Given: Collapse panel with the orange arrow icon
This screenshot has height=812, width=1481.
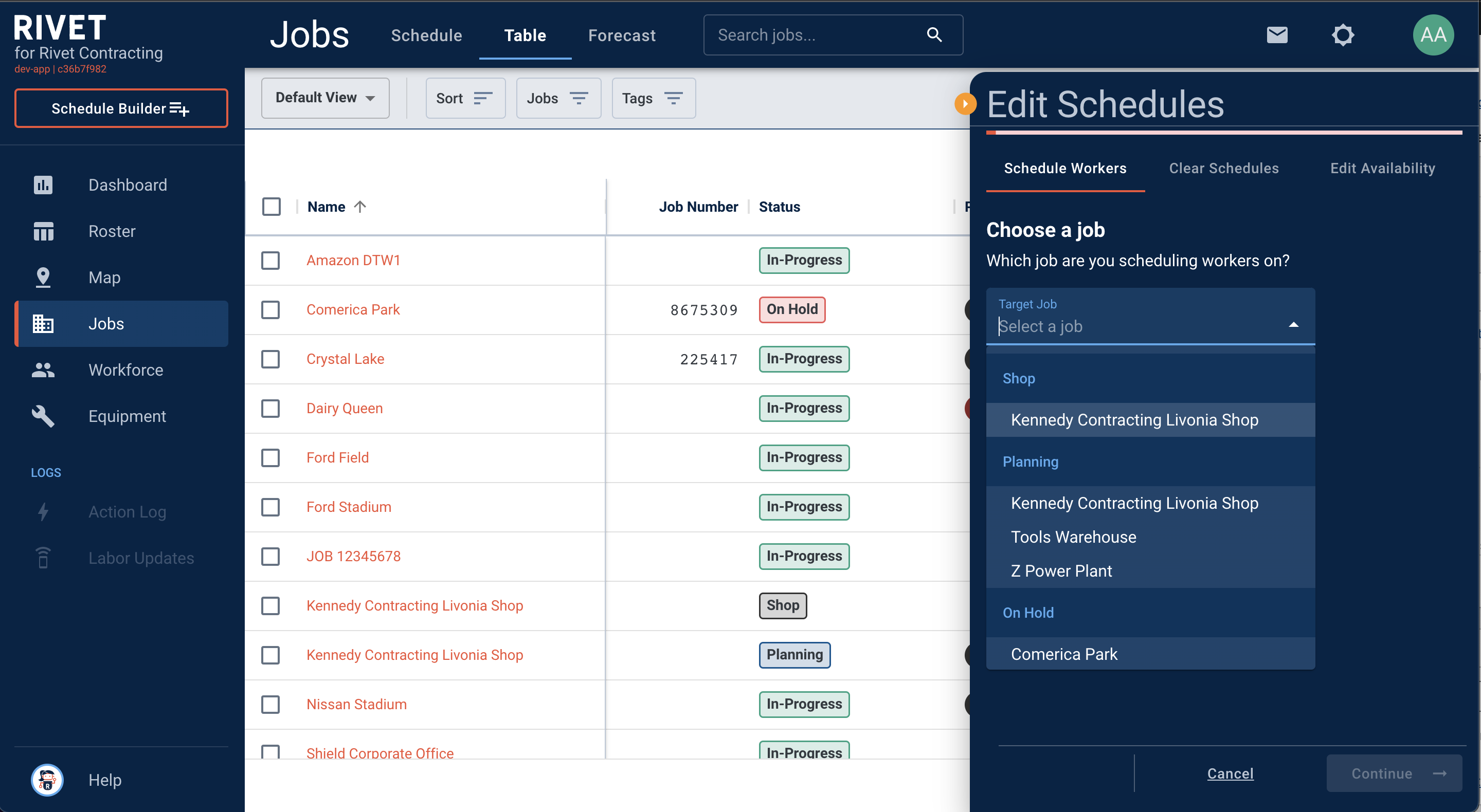Looking at the screenshot, I should [965, 103].
